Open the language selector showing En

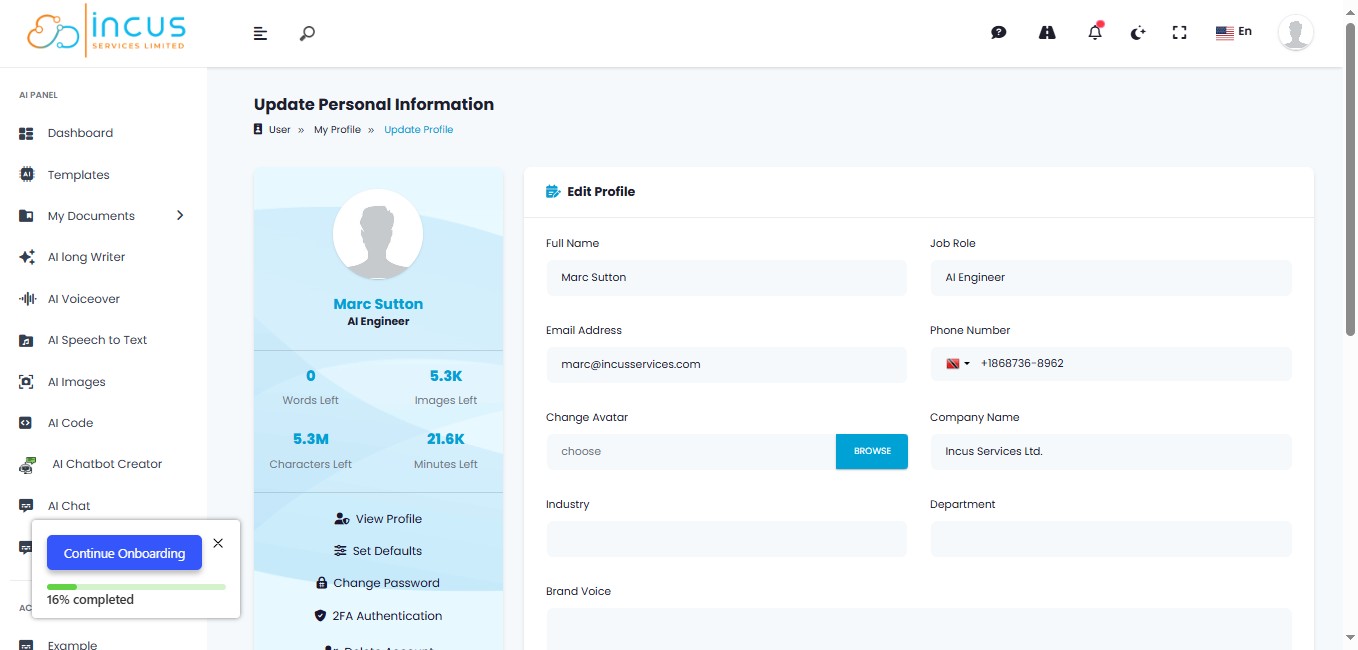1233,32
